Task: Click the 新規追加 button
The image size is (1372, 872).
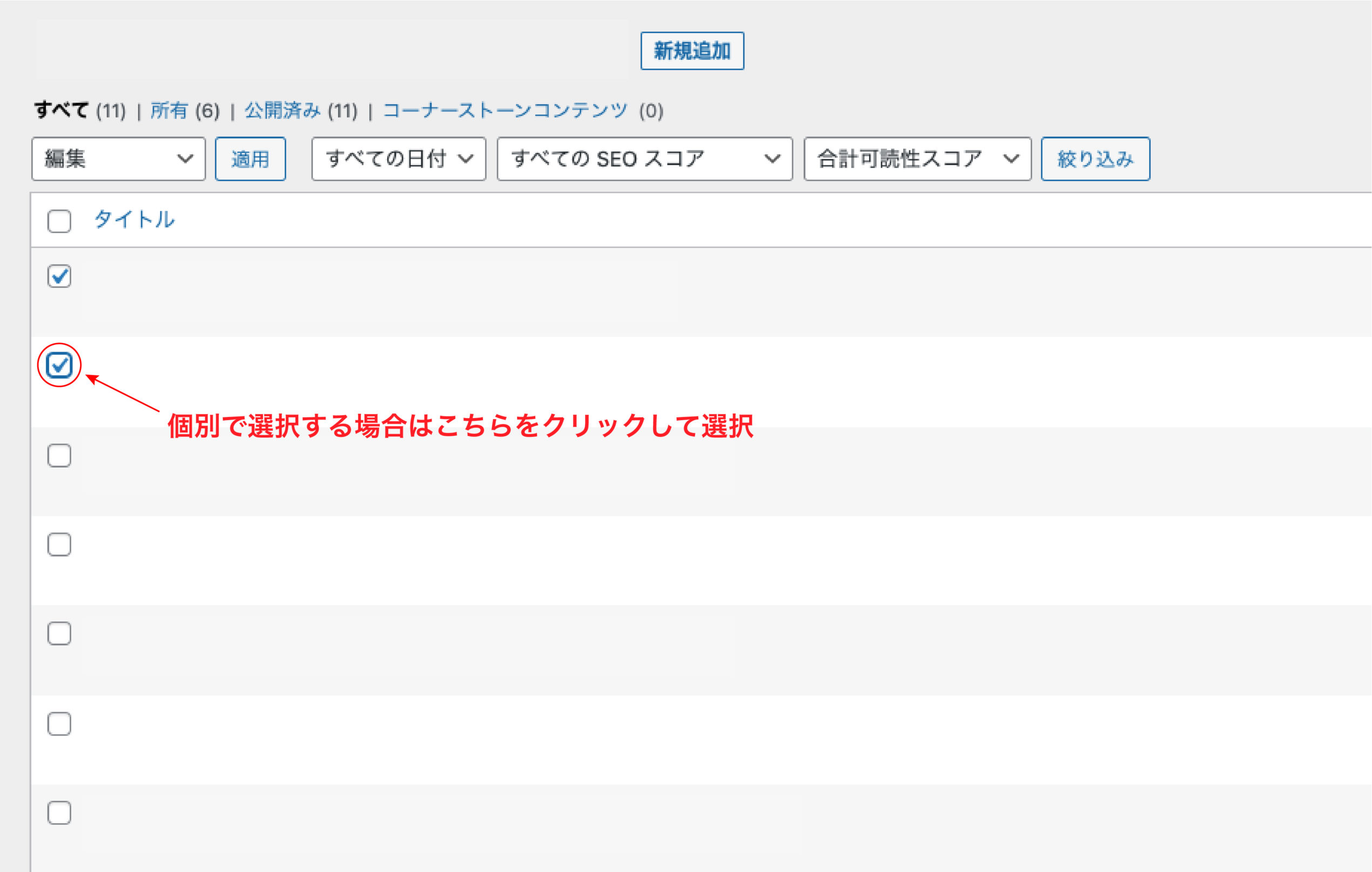Action: tap(692, 51)
